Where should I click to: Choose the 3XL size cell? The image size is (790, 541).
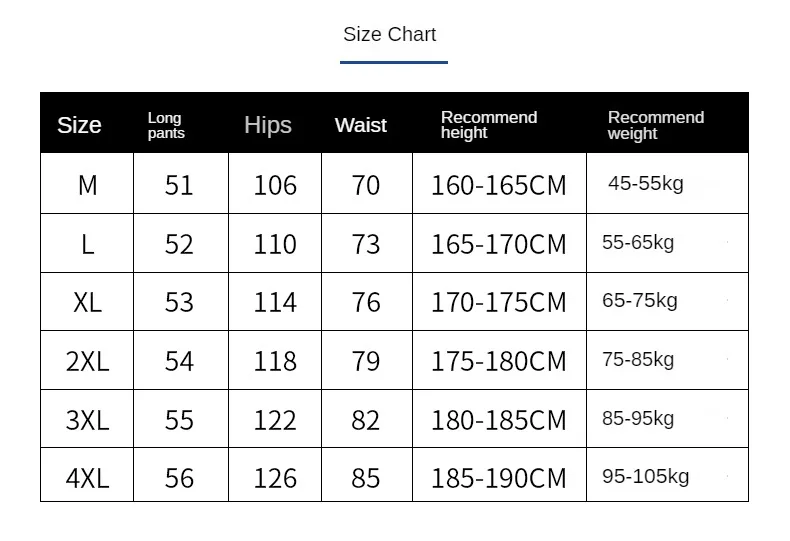88,420
